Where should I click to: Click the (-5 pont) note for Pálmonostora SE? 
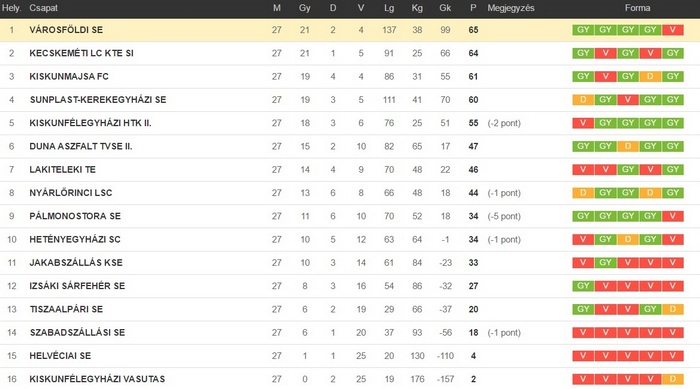click(x=504, y=216)
